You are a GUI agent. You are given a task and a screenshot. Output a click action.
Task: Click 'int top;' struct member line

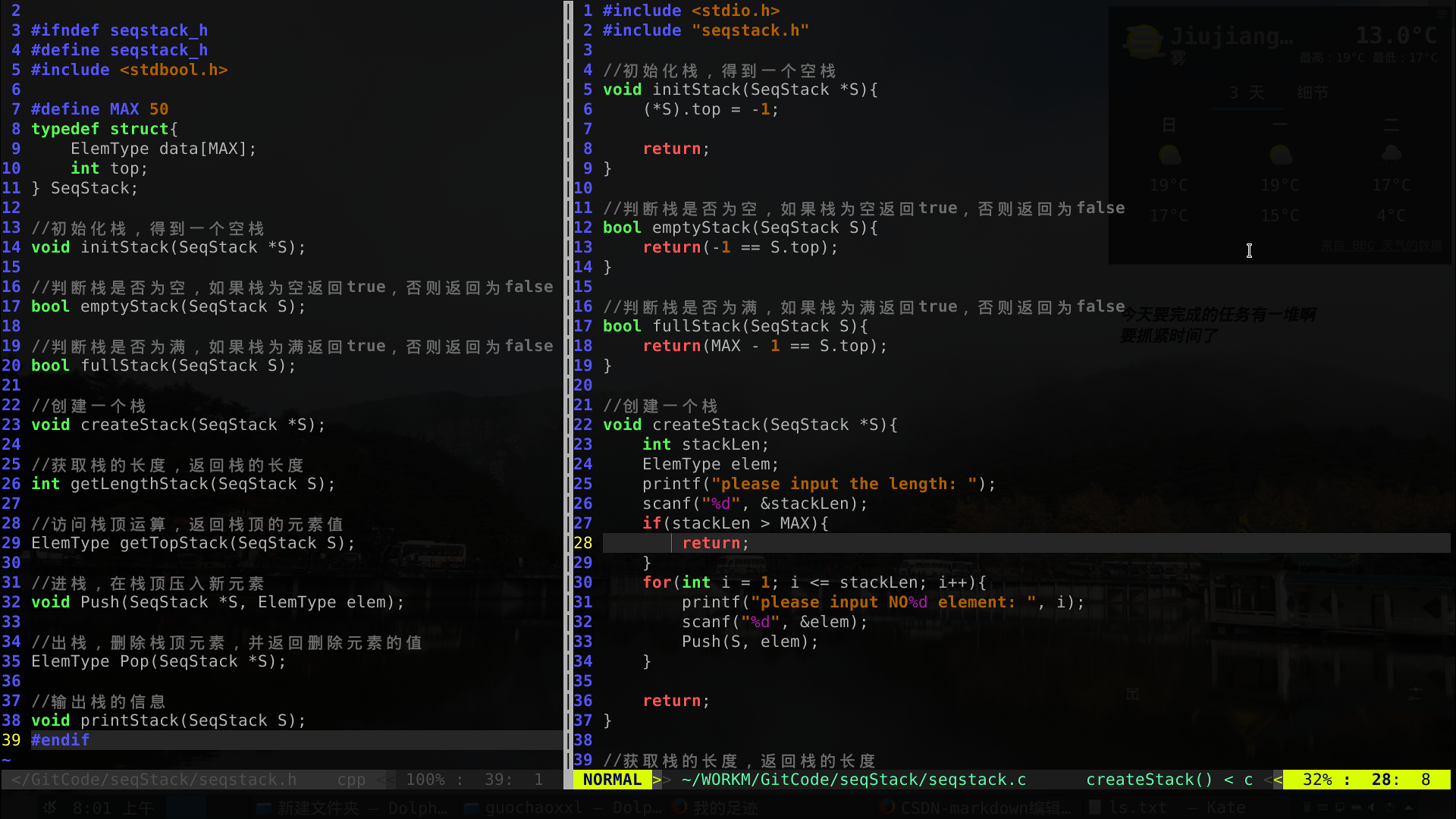tap(109, 168)
